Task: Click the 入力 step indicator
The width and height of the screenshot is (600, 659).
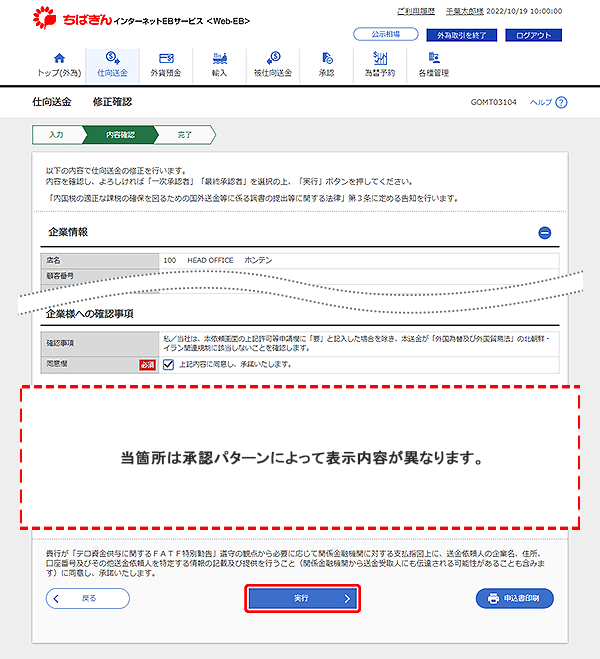Action: point(56,135)
